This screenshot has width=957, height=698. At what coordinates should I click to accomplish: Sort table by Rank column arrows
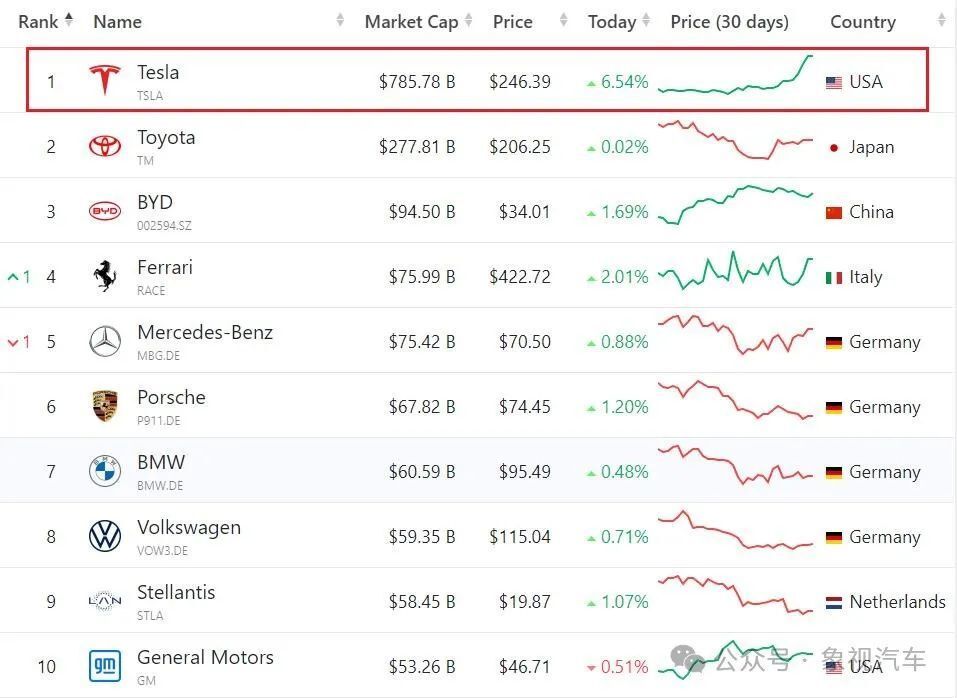pos(69,21)
